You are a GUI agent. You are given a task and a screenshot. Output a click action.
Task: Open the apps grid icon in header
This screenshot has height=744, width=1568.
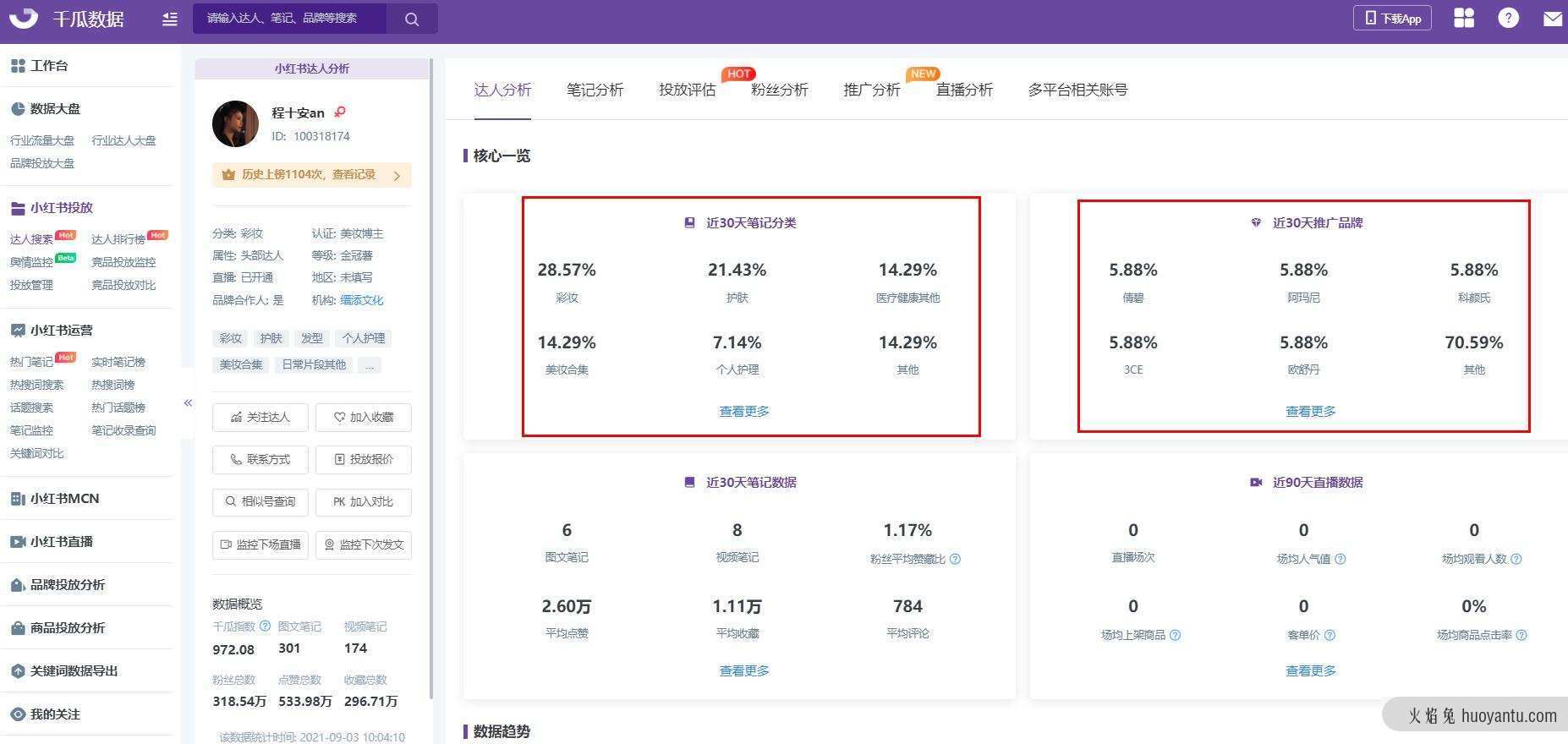click(1464, 18)
